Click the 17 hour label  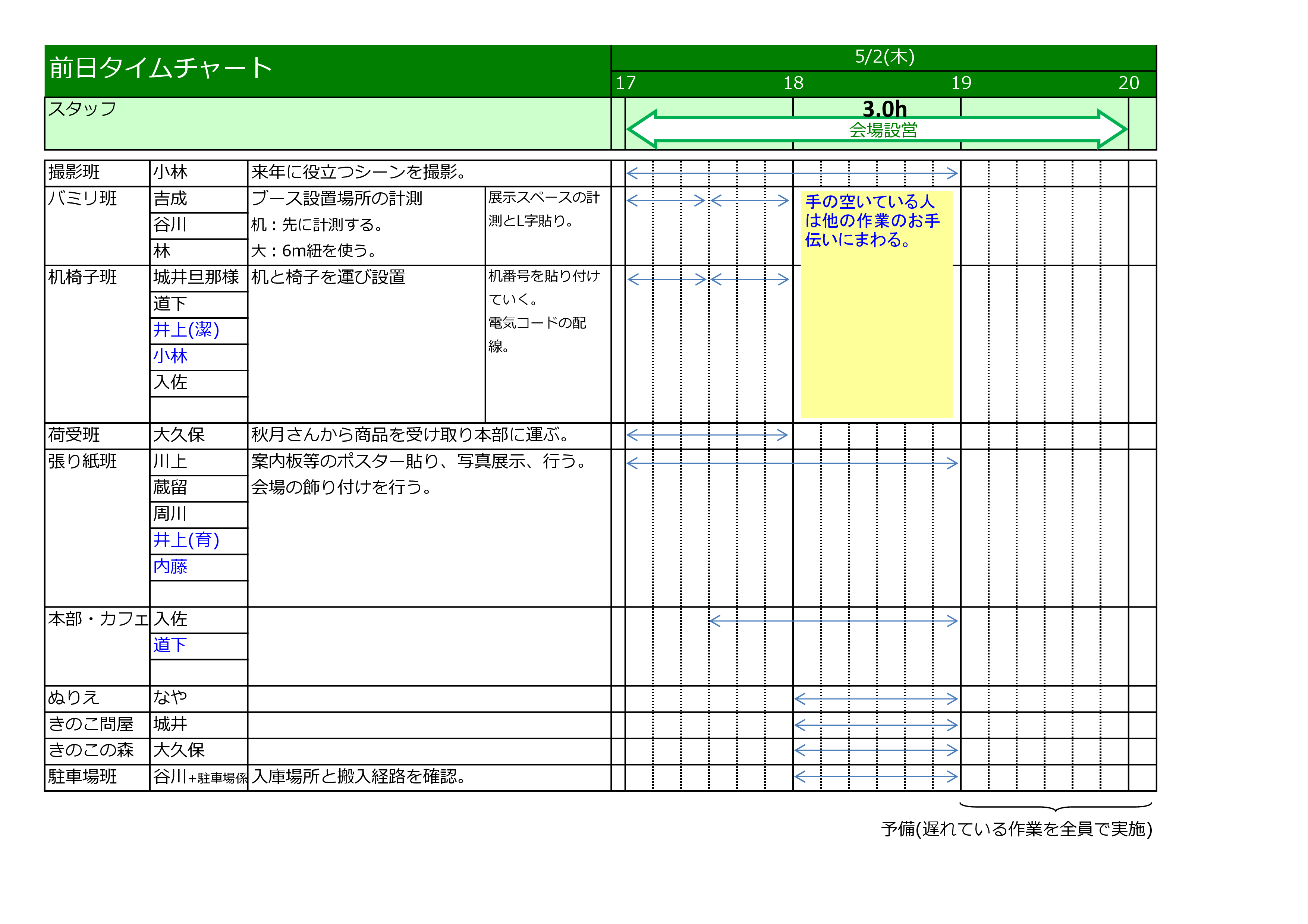(626, 83)
